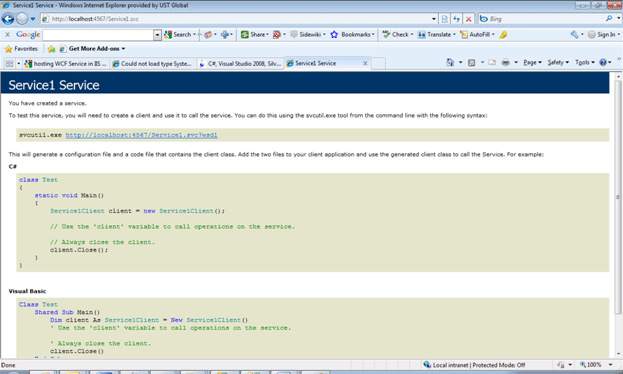Refresh the page with the Refresh icon

click(x=457, y=19)
